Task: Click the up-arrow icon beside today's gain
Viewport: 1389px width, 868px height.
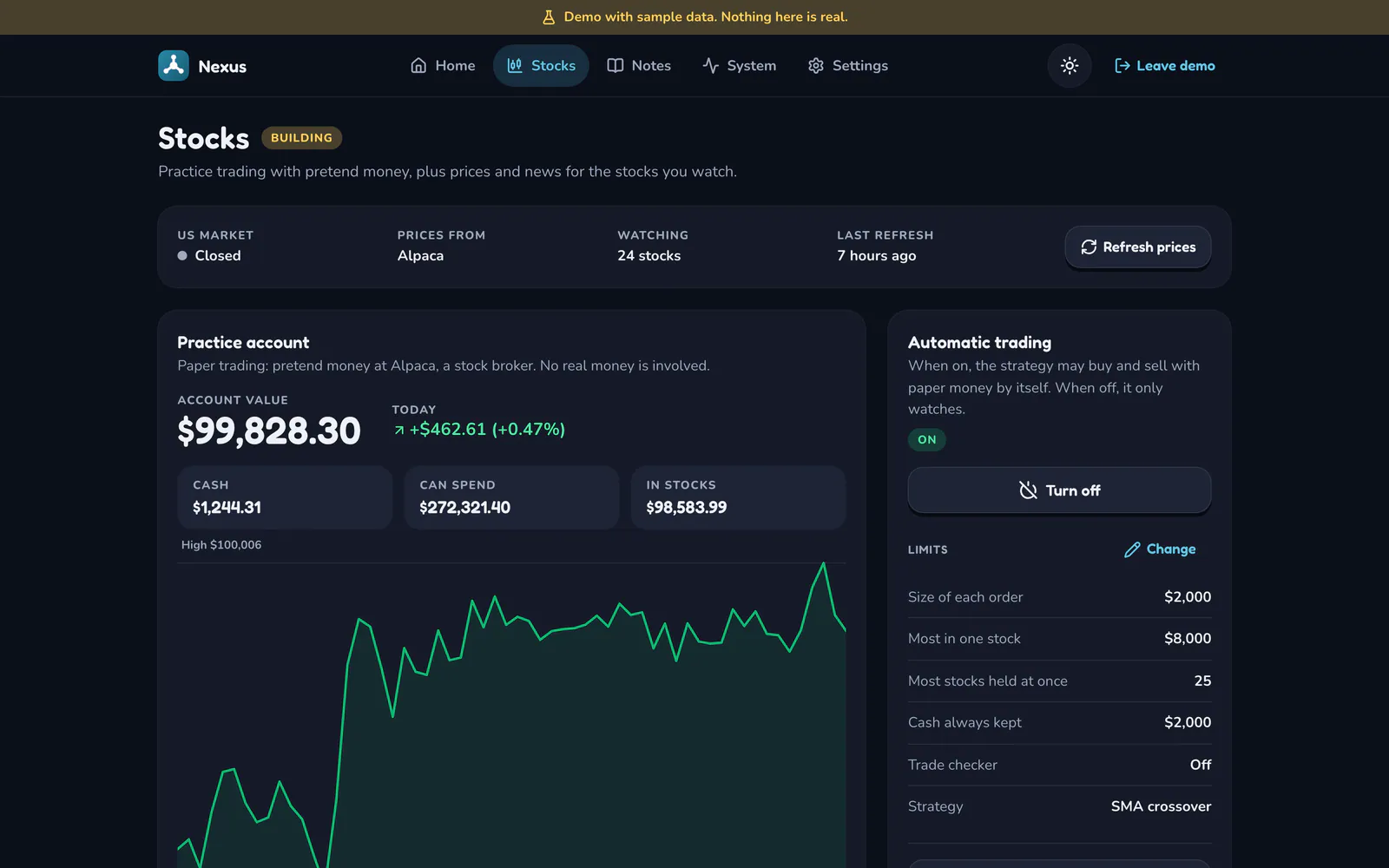Action: pos(399,430)
